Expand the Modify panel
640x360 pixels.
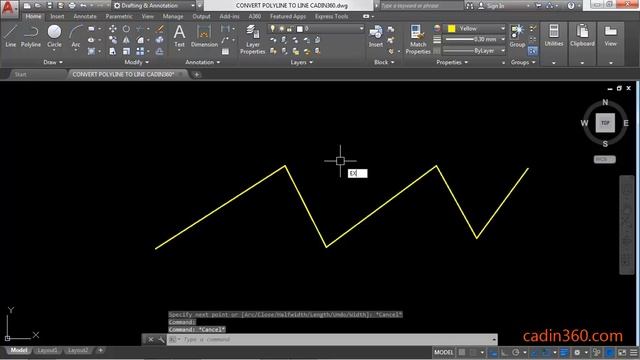tap(136, 62)
